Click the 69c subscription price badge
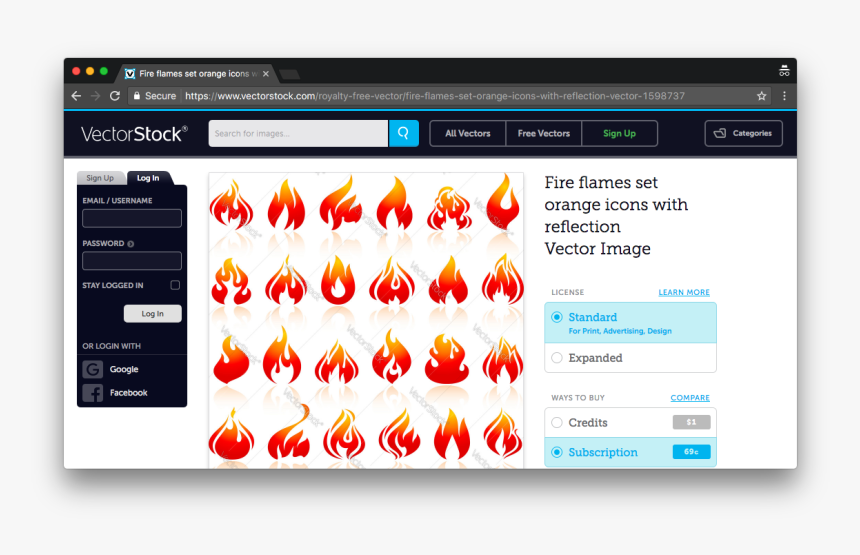The height and width of the screenshot is (555, 860). tap(692, 452)
